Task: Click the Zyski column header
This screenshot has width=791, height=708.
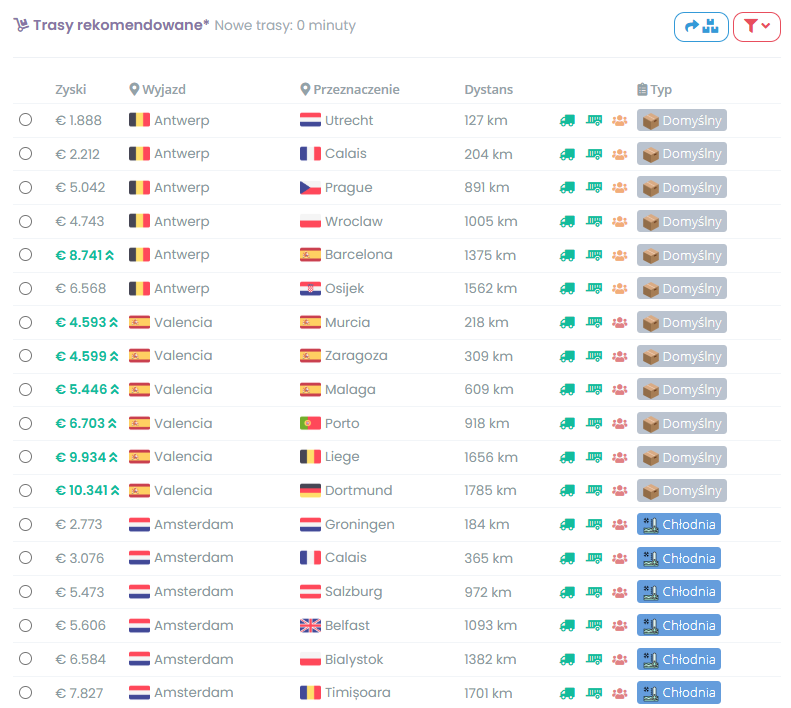Action: tap(71, 89)
